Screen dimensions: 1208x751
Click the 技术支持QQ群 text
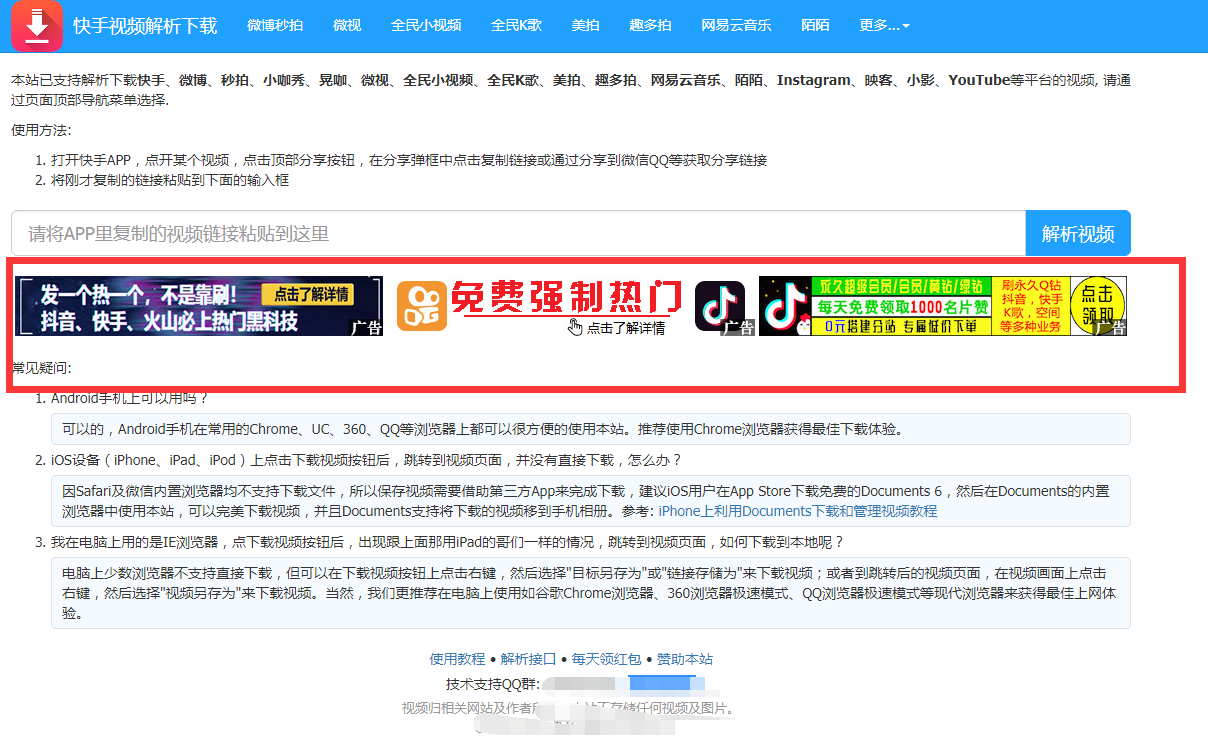(x=493, y=685)
